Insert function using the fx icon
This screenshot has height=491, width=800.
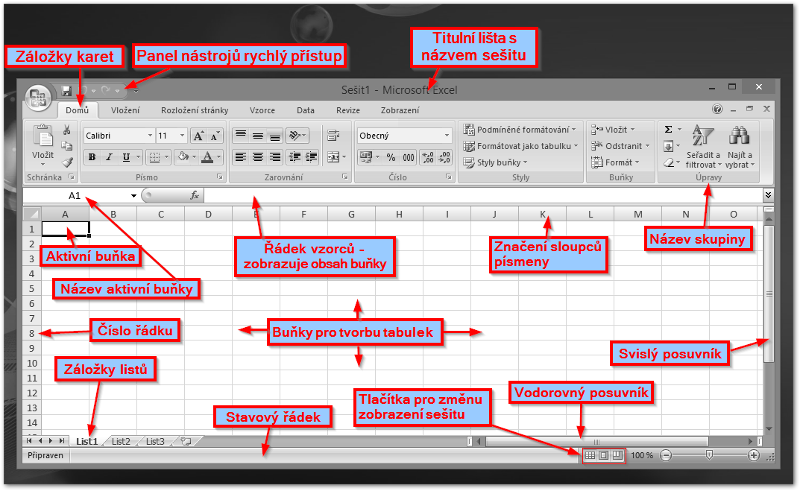[194, 195]
